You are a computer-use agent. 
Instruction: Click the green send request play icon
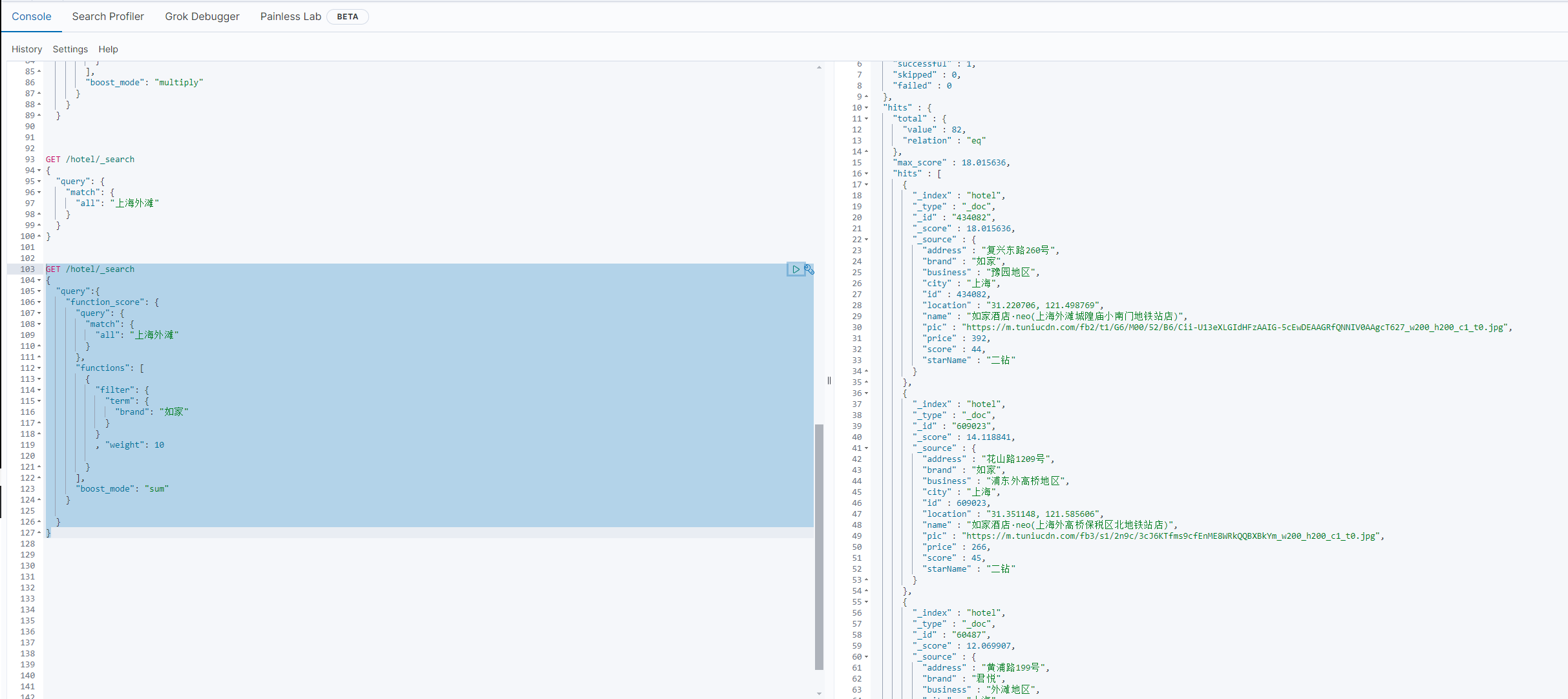796,269
